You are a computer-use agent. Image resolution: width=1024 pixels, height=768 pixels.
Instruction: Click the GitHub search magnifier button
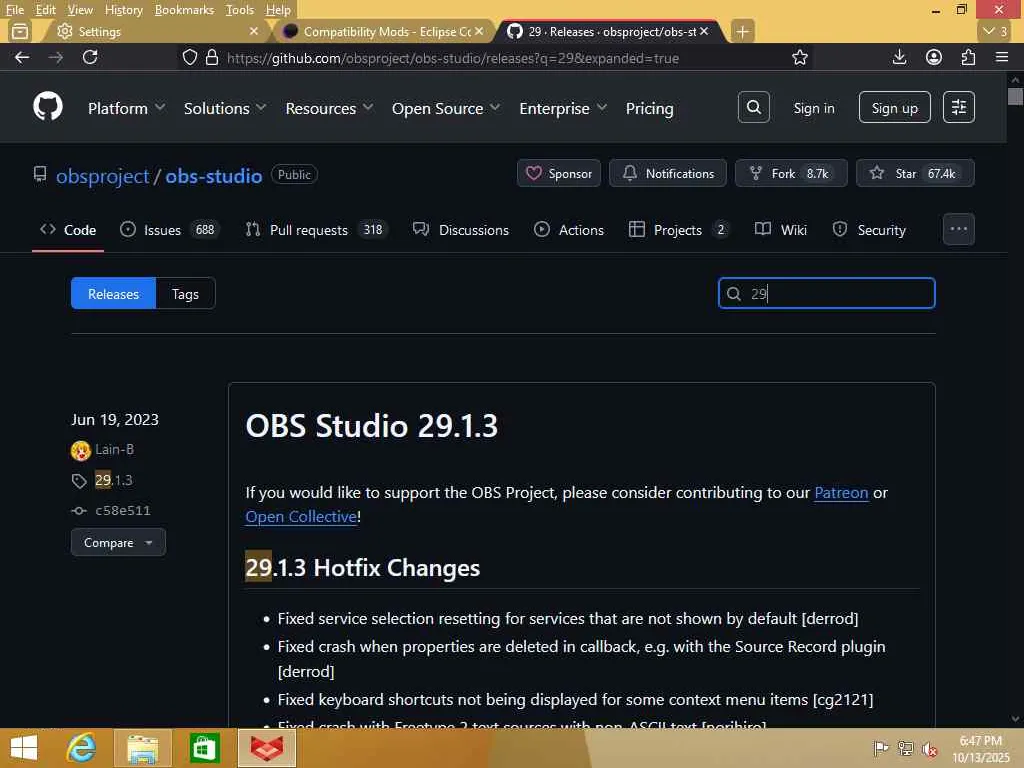[x=754, y=107]
